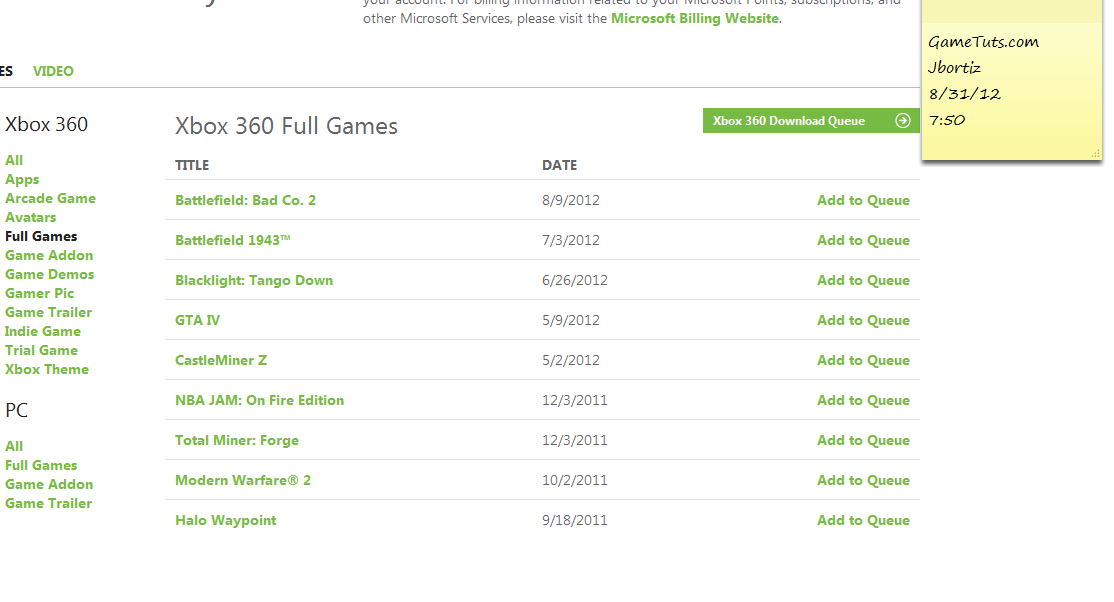This screenshot has height=602, width=1114.
Task: Open Total Miner: Forge title
Action: pos(237,440)
